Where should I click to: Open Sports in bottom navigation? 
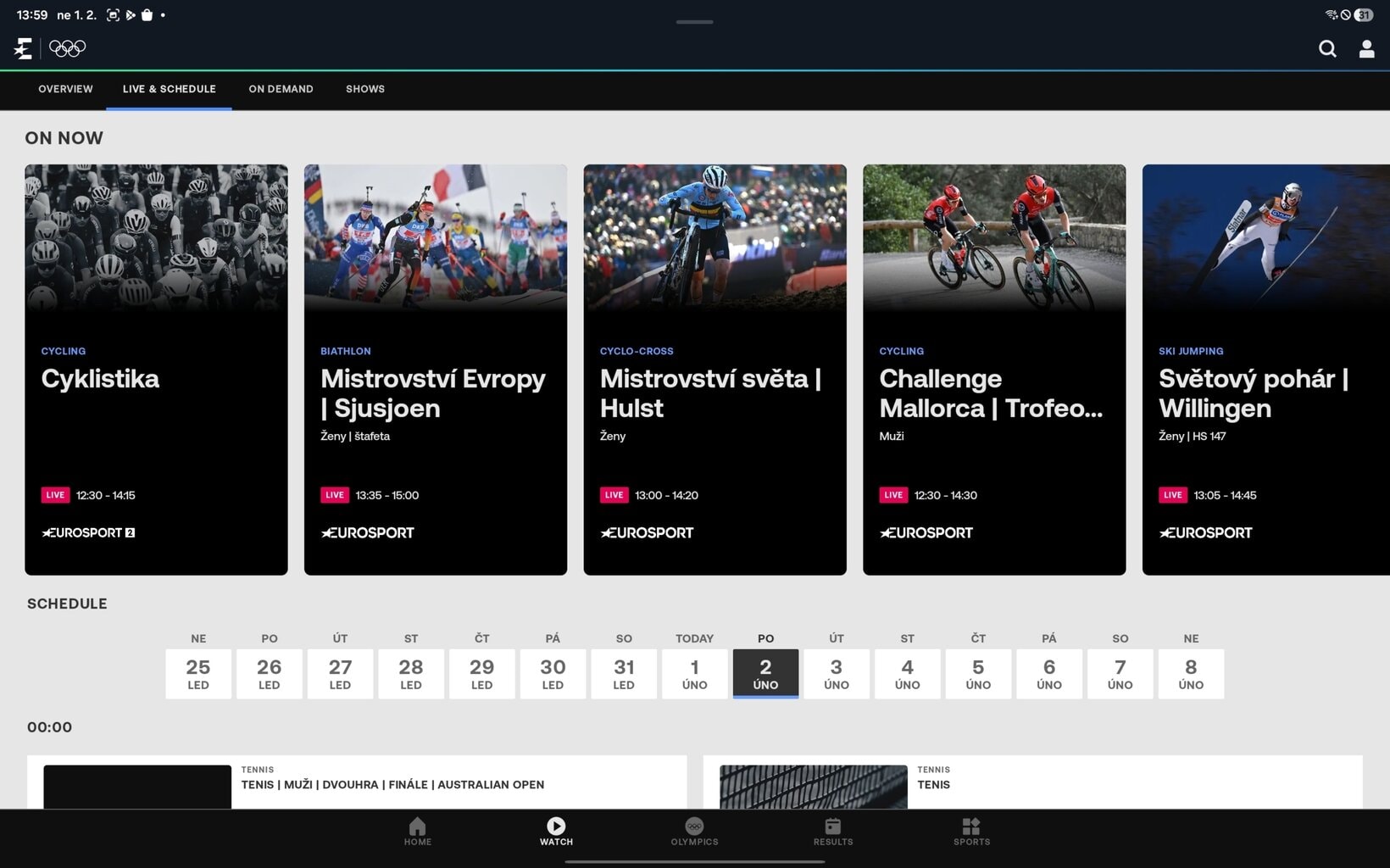click(x=971, y=832)
